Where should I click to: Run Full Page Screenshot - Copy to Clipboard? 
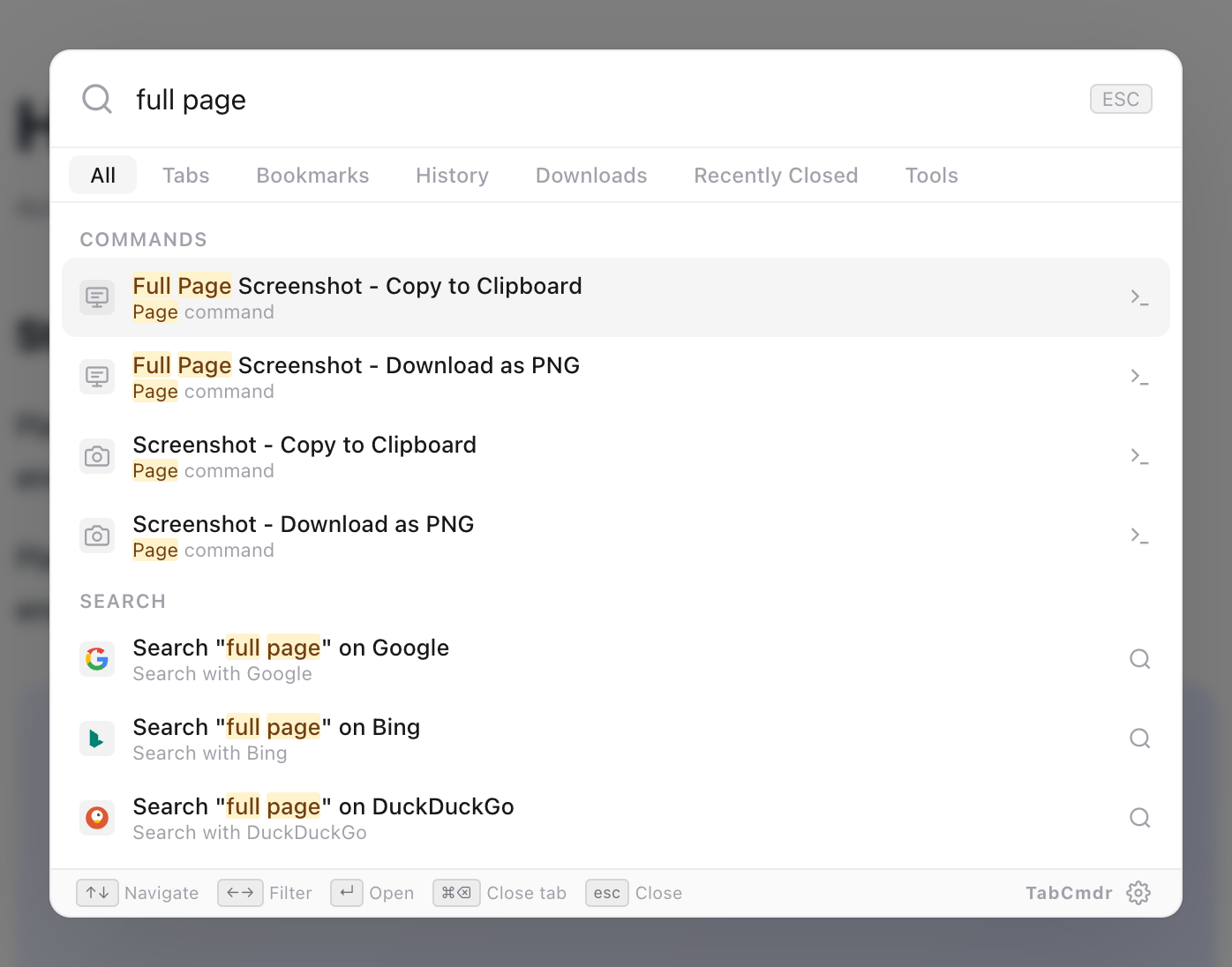(x=616, y=297)
